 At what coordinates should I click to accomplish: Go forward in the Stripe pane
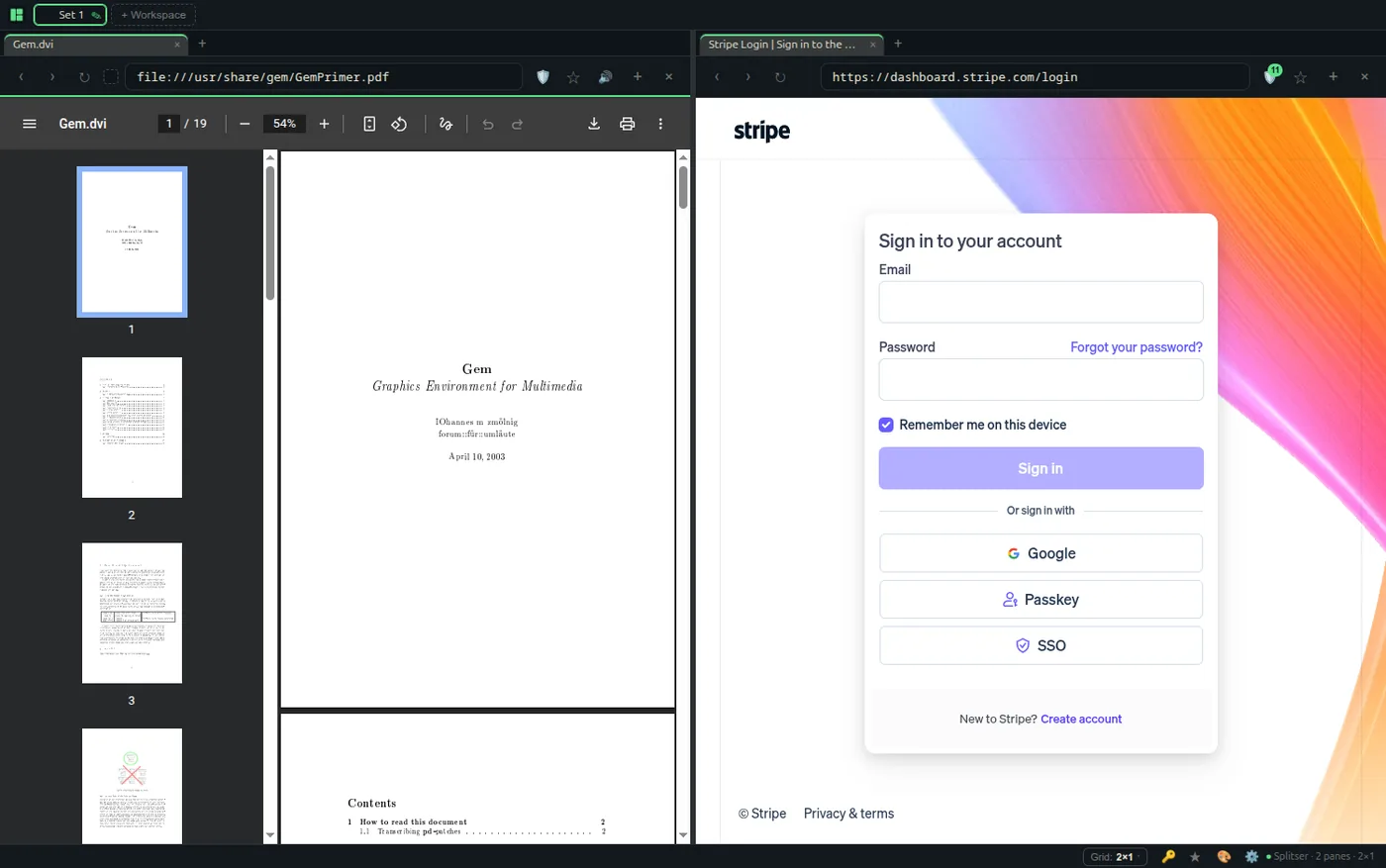click(748, 76)
